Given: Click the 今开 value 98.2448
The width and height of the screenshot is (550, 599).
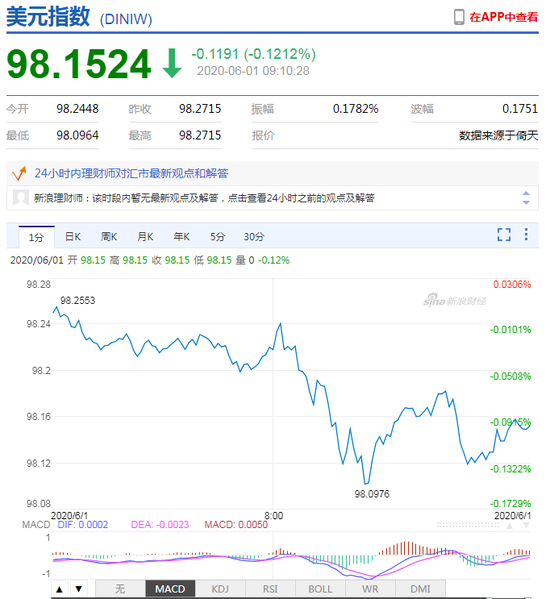Looking at the screenshot, I should click(x=78, y=109).
